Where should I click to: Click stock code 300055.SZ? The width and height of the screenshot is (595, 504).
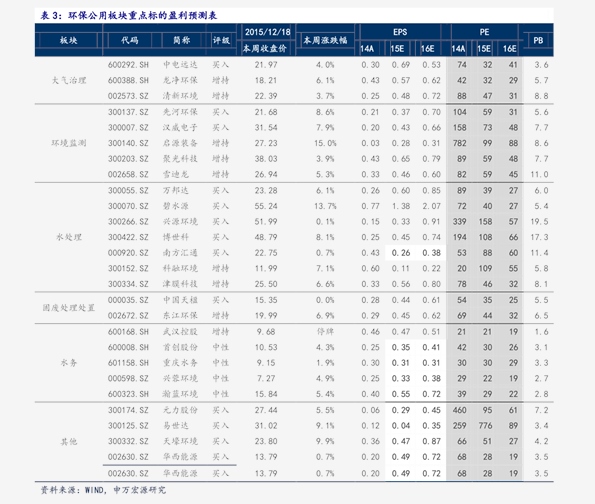point(128,191)
